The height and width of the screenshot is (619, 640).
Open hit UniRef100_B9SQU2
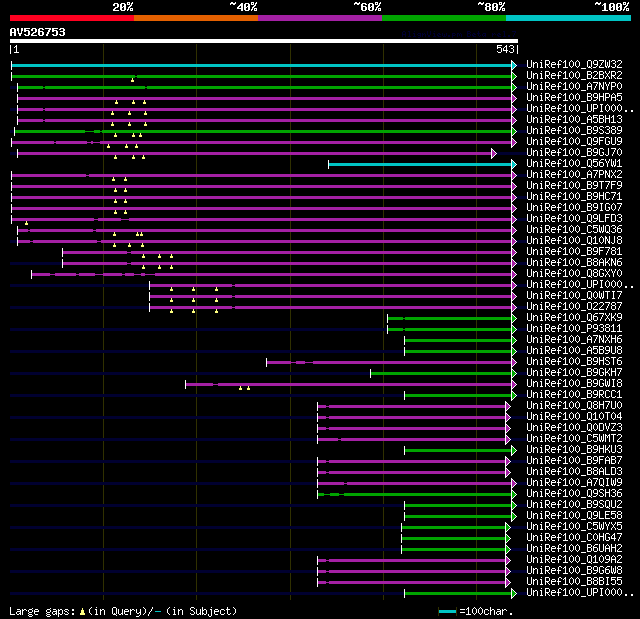click(574, 505)
